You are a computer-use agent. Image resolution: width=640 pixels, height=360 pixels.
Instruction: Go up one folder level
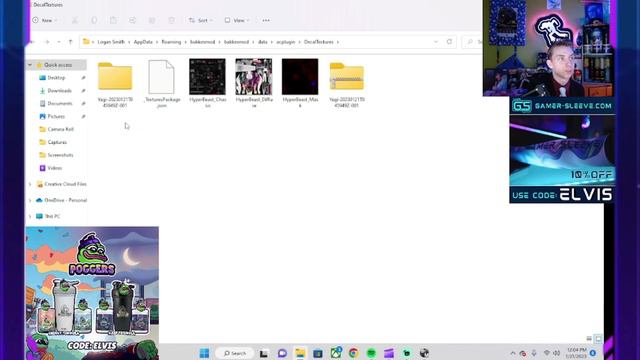(70, 42)
